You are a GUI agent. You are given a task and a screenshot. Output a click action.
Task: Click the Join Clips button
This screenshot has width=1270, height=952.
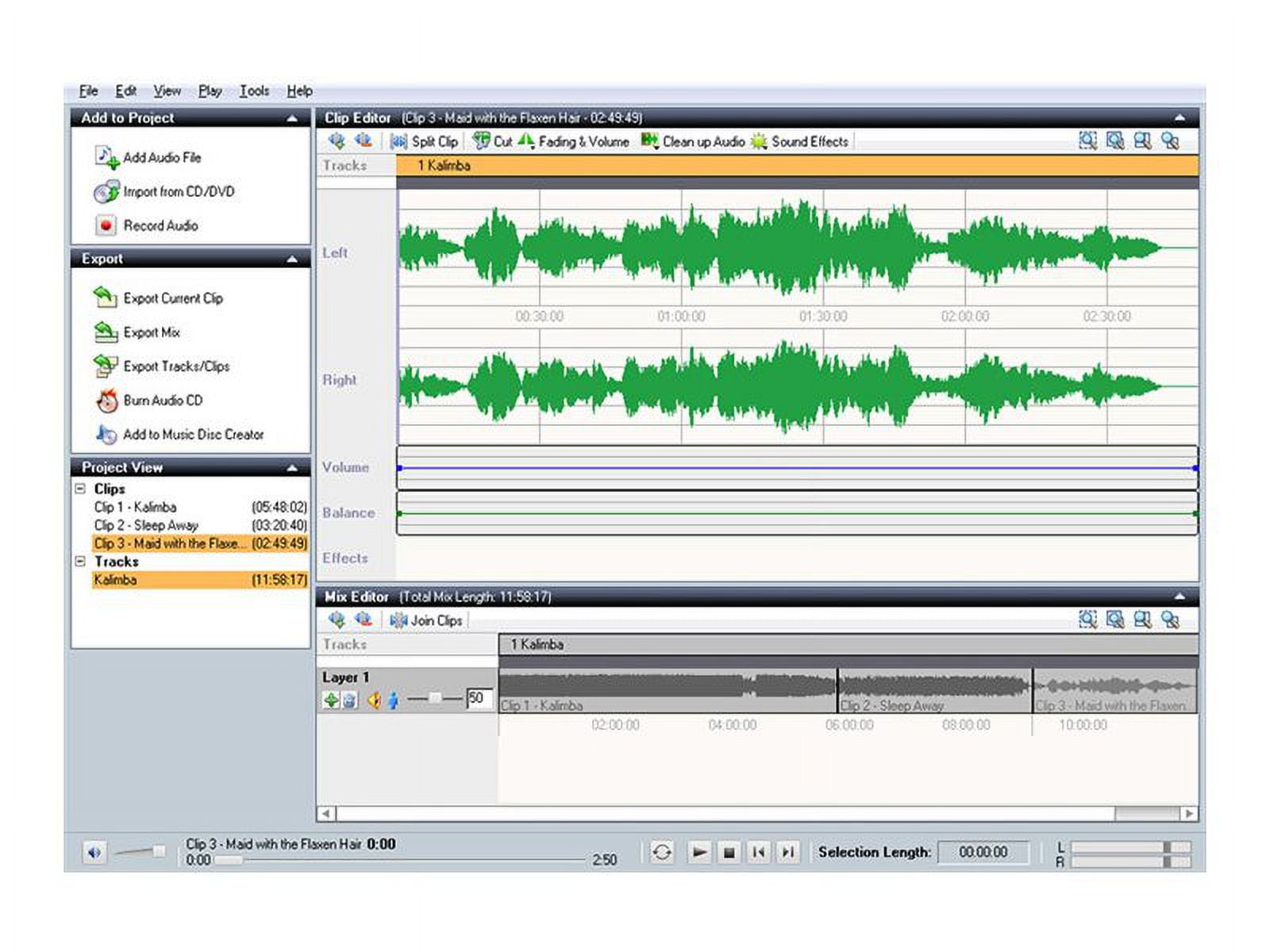point(426,620)
